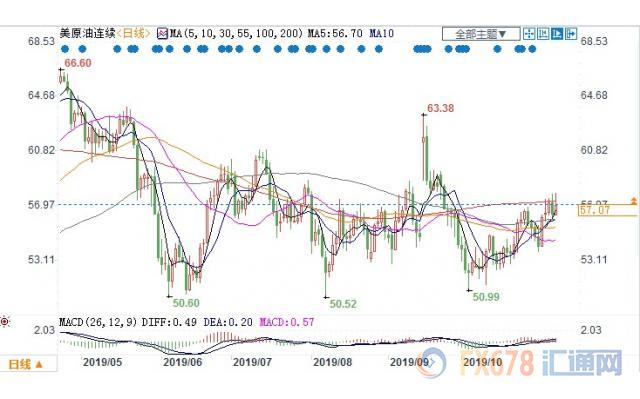Click the 50.52 low price marker
Screen dimensions: 640x399
(343, 304)
